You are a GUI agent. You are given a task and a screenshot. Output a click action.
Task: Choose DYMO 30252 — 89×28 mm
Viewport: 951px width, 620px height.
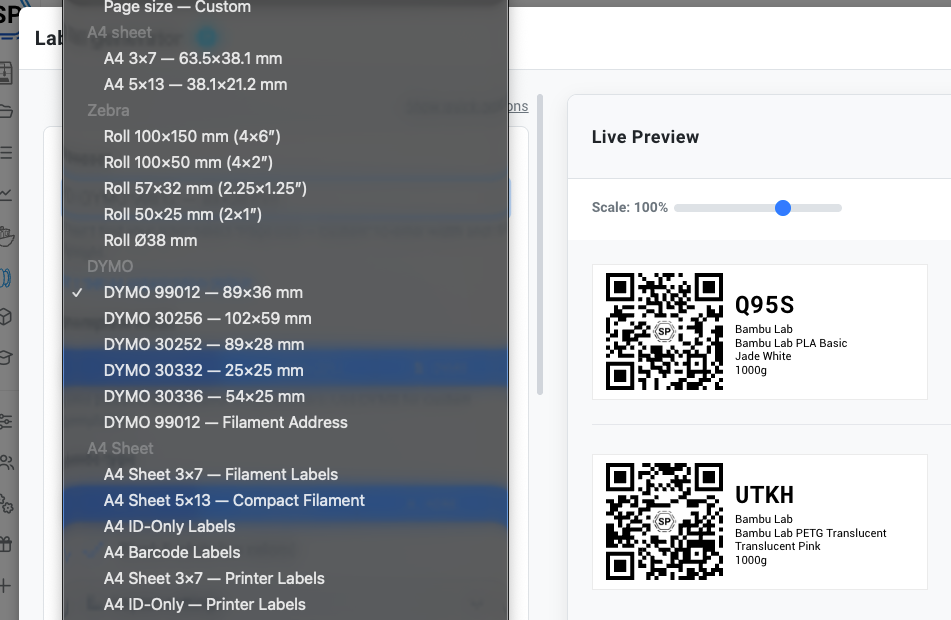(x=285, y=345)
